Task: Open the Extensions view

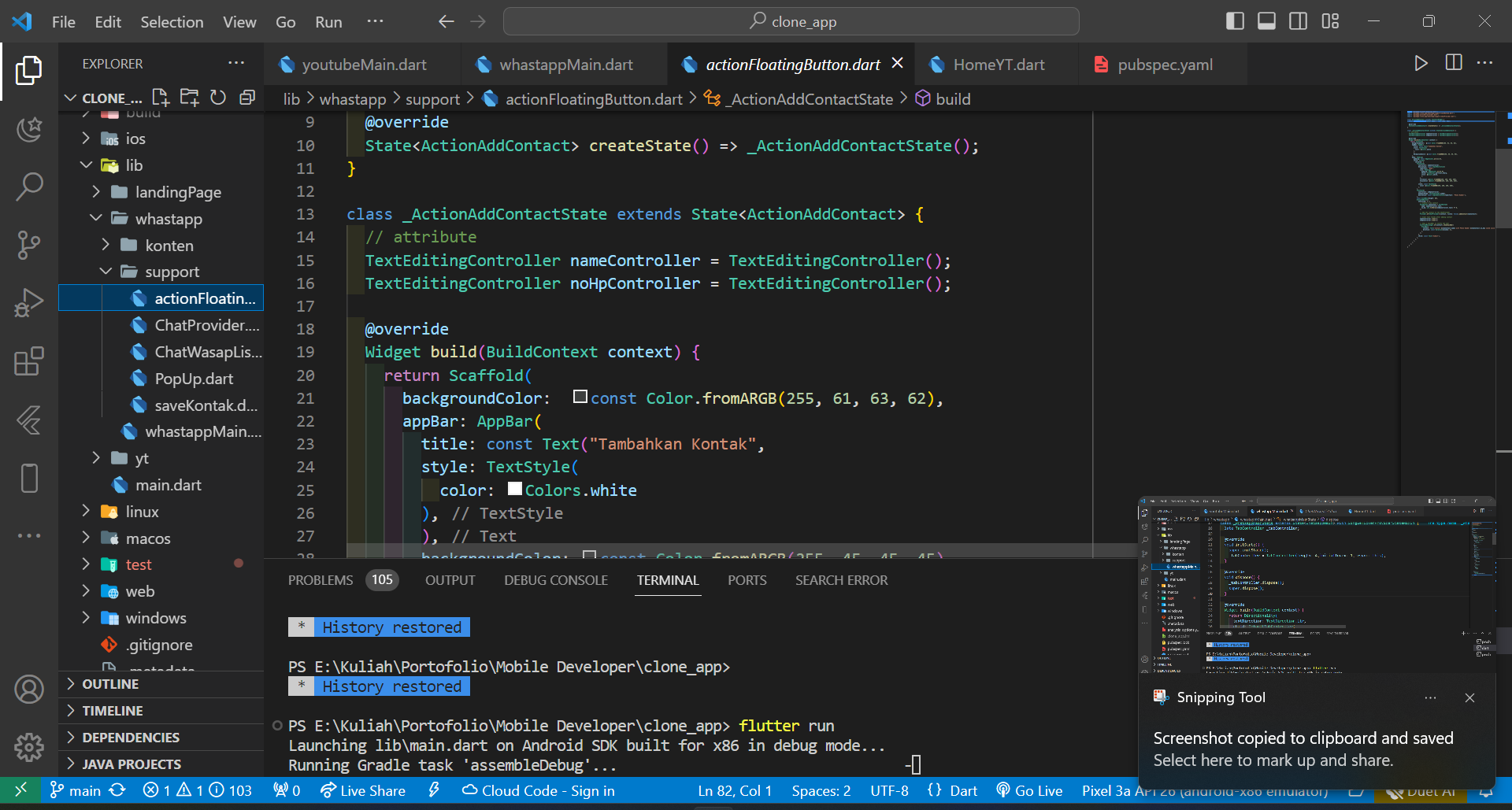Action: point(29,361)
